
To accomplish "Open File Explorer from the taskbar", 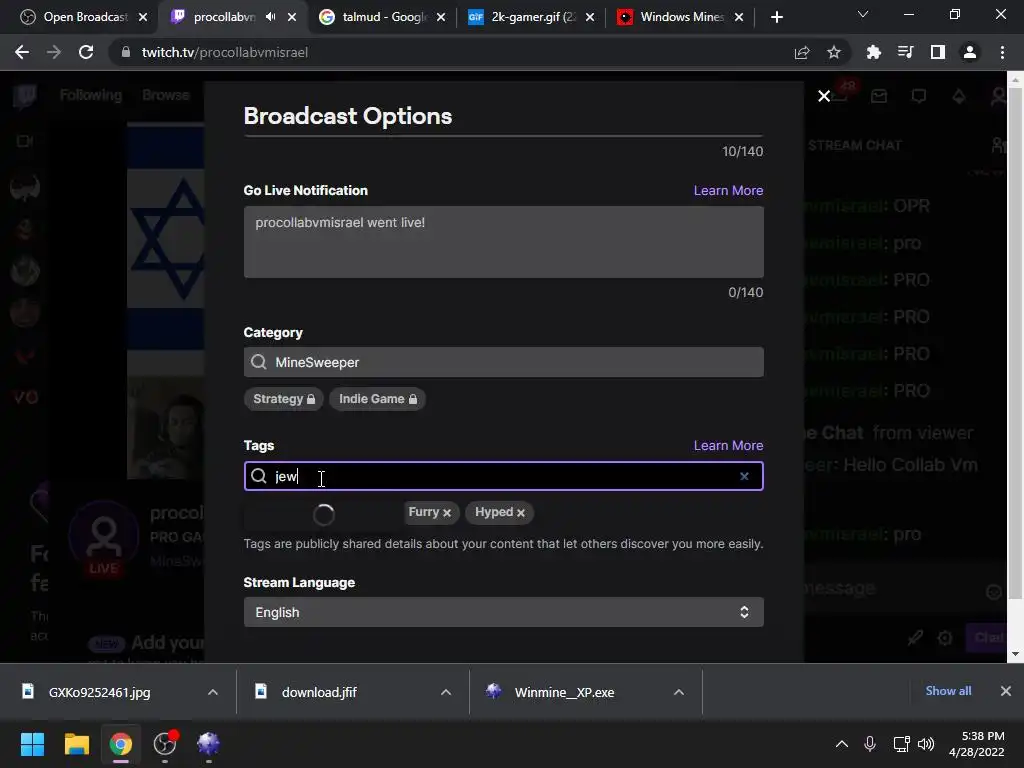I will tap(76, 744).
